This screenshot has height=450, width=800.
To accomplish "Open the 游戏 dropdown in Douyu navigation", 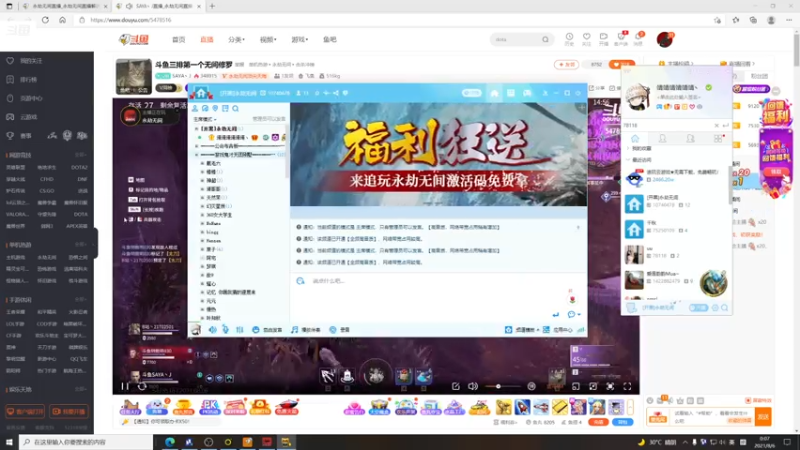I will click(299, 39).
